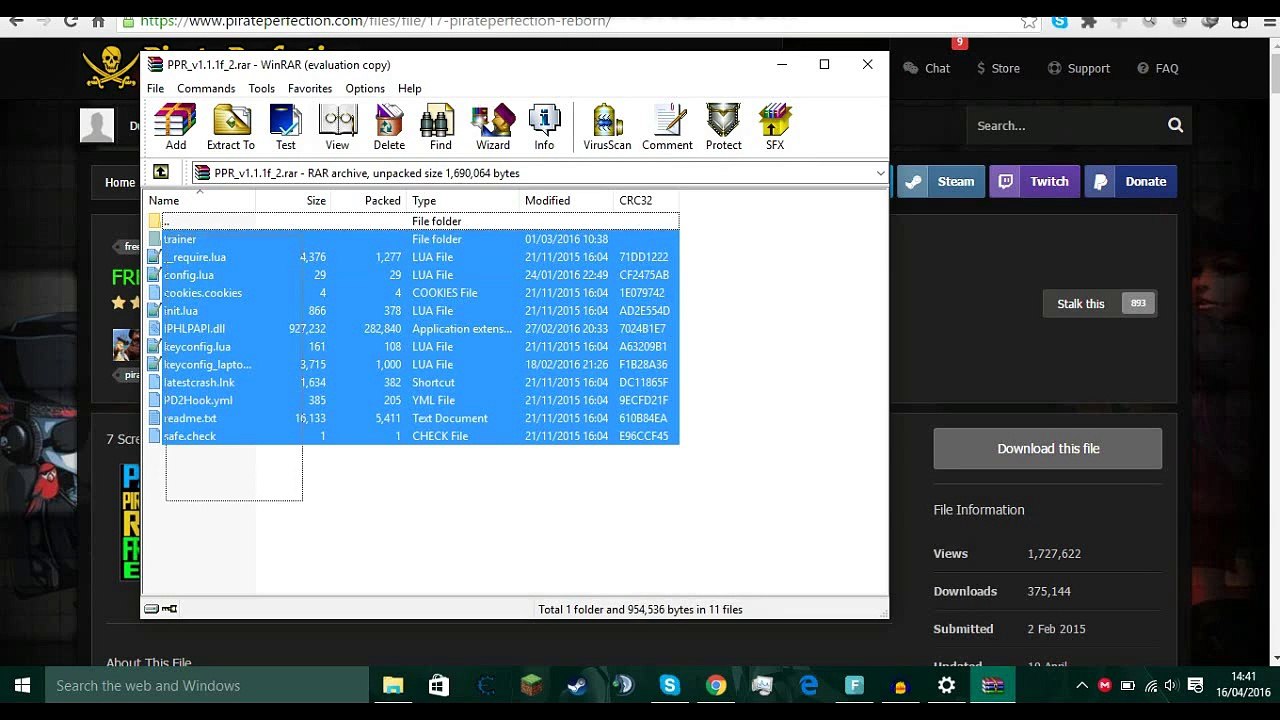Viewport: 1280px width, 720px height.
Task: Select the IPHLPAPI.dll file
Action: 412,329
